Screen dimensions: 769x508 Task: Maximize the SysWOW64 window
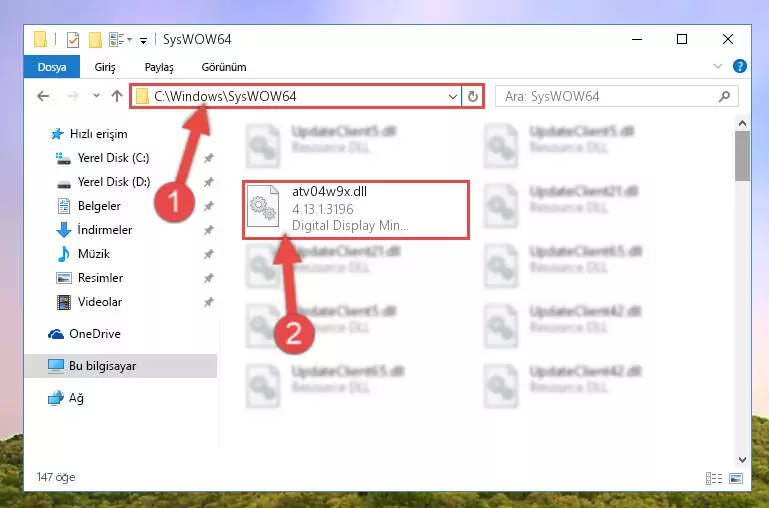click(682, 39)
